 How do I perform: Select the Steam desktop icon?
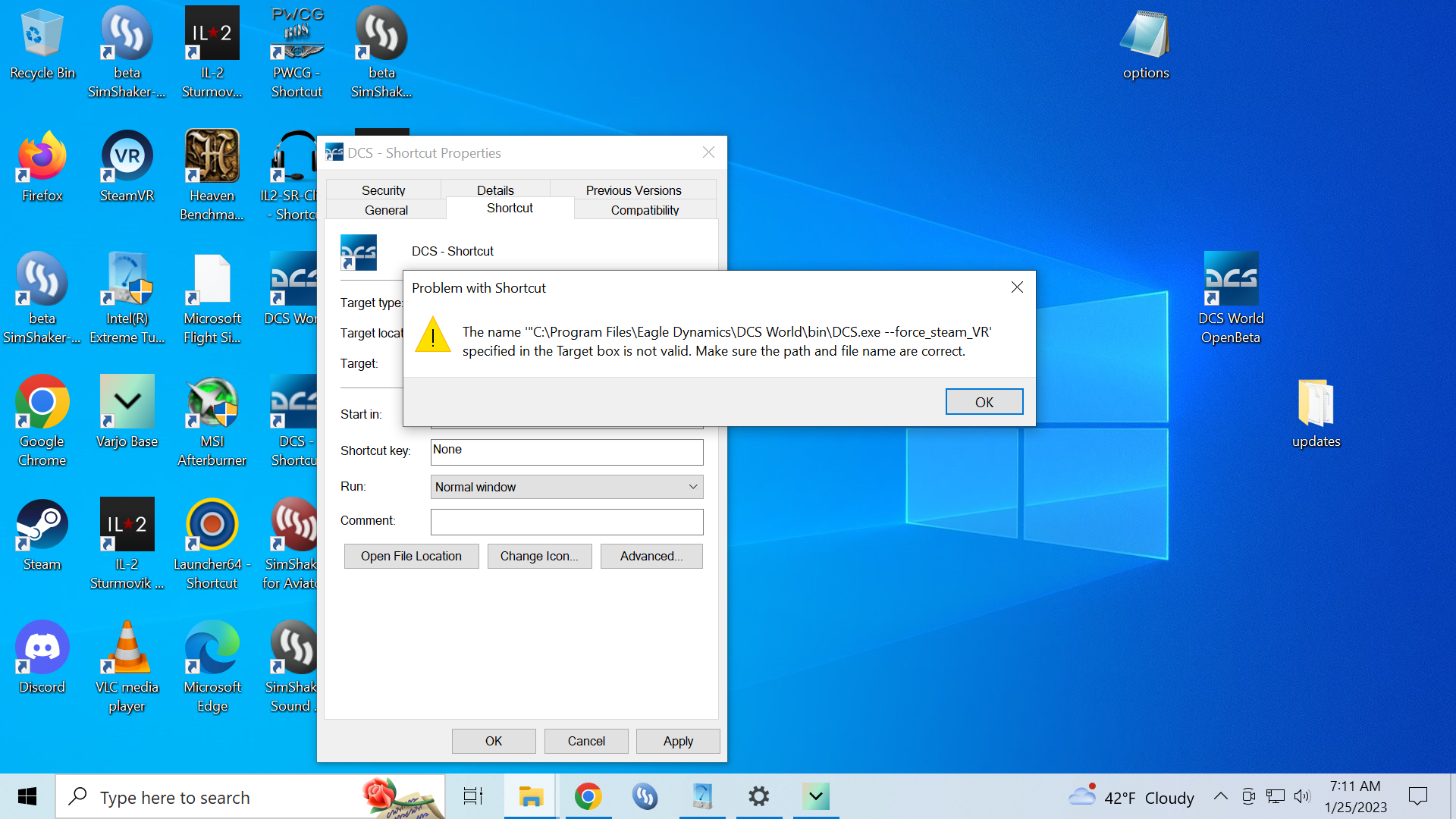(x=42, y=535)
